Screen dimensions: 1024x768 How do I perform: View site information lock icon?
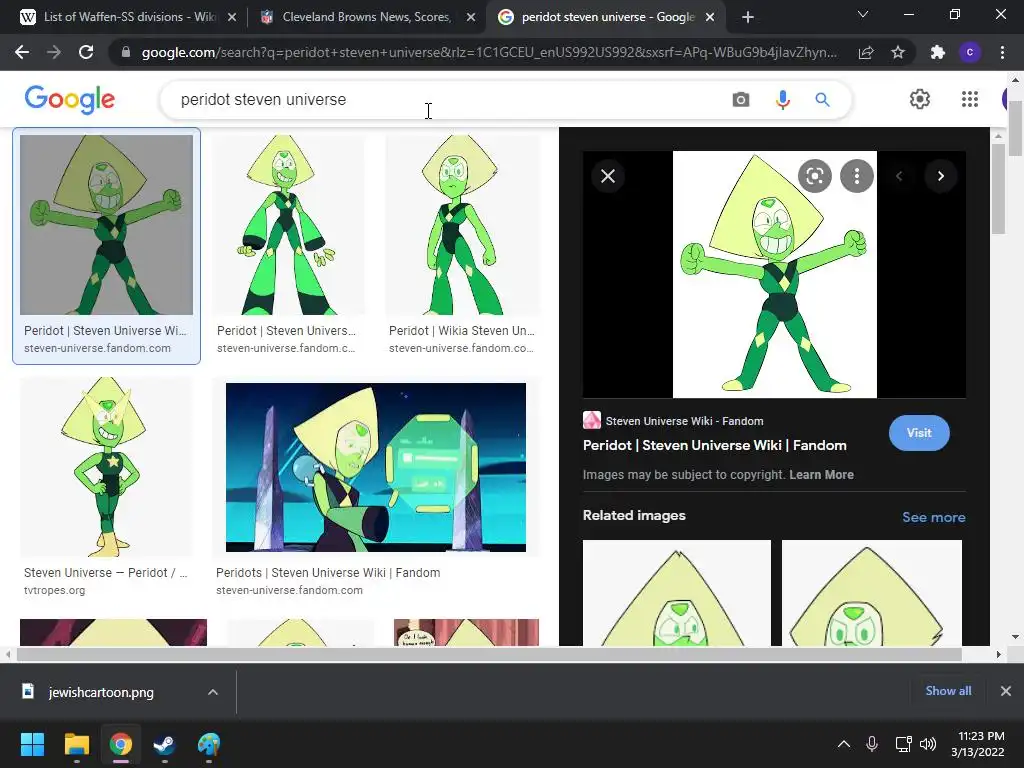[x=126, y=52]
